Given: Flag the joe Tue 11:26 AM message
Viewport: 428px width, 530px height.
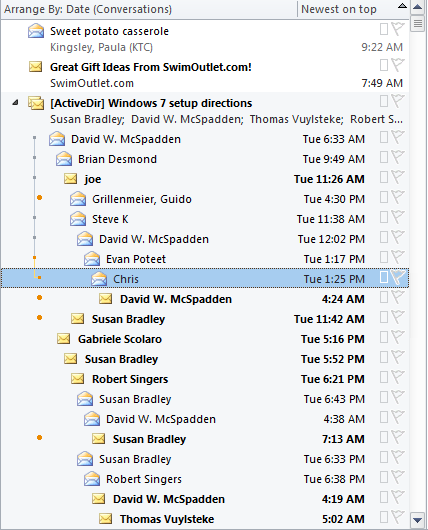Looking at the screenshot, I should pyautogui.click(x=398, y=177).
